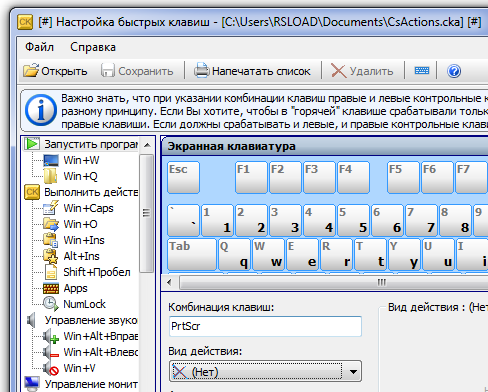488x392 pixels.
Task: Click the clipboard icon beside Win+Ins
Action: (51, 240)
